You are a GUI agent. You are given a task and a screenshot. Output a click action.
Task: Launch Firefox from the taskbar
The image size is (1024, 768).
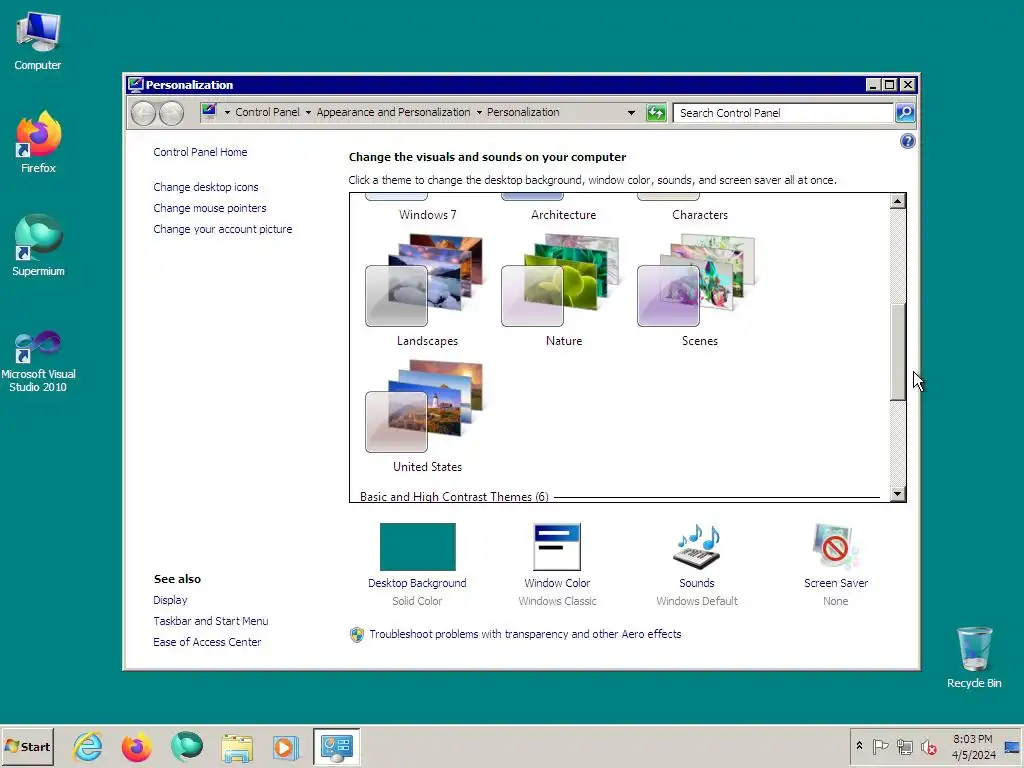pyautogui.click(x=136, y=746)
